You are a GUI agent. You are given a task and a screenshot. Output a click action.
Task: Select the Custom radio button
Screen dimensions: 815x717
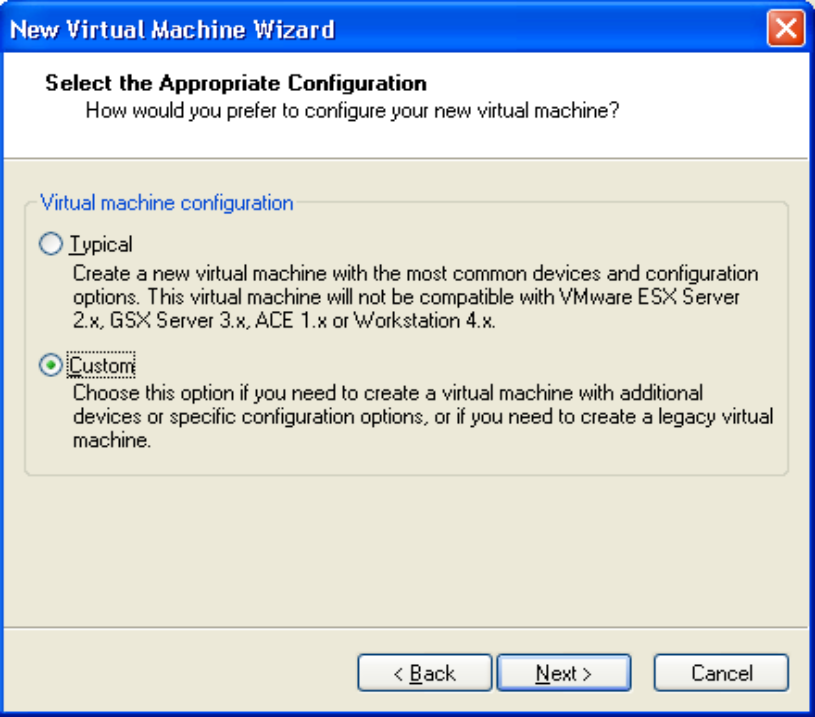point(49,366)
